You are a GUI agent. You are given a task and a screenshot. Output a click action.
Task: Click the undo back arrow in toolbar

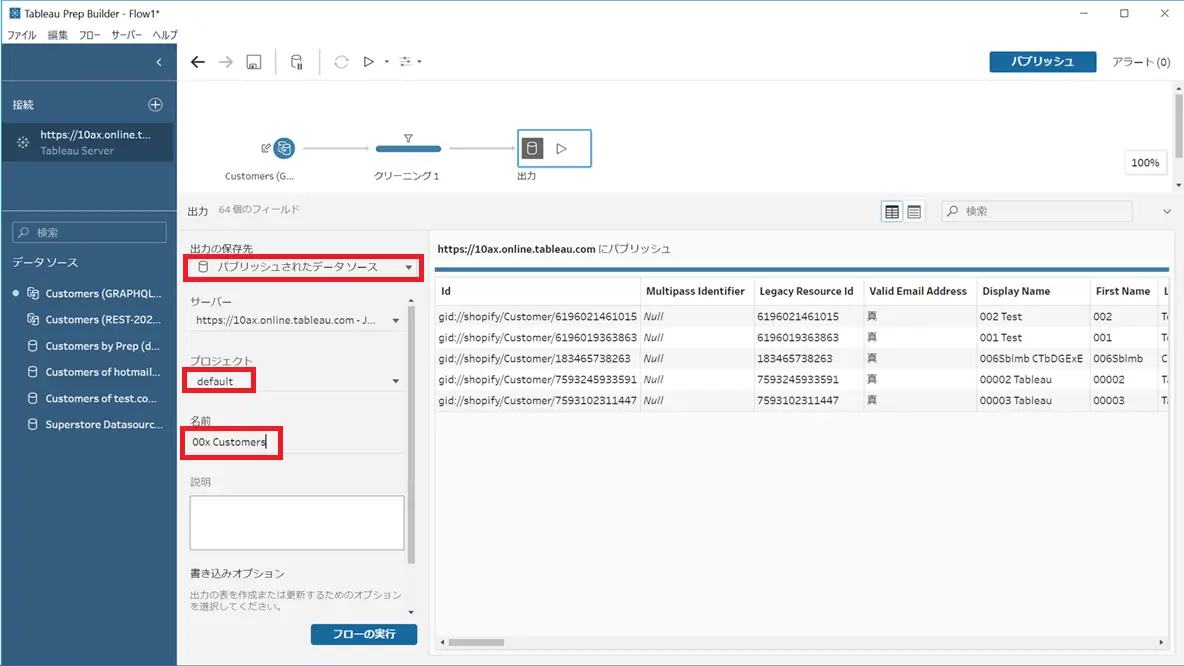coord(198,62)
